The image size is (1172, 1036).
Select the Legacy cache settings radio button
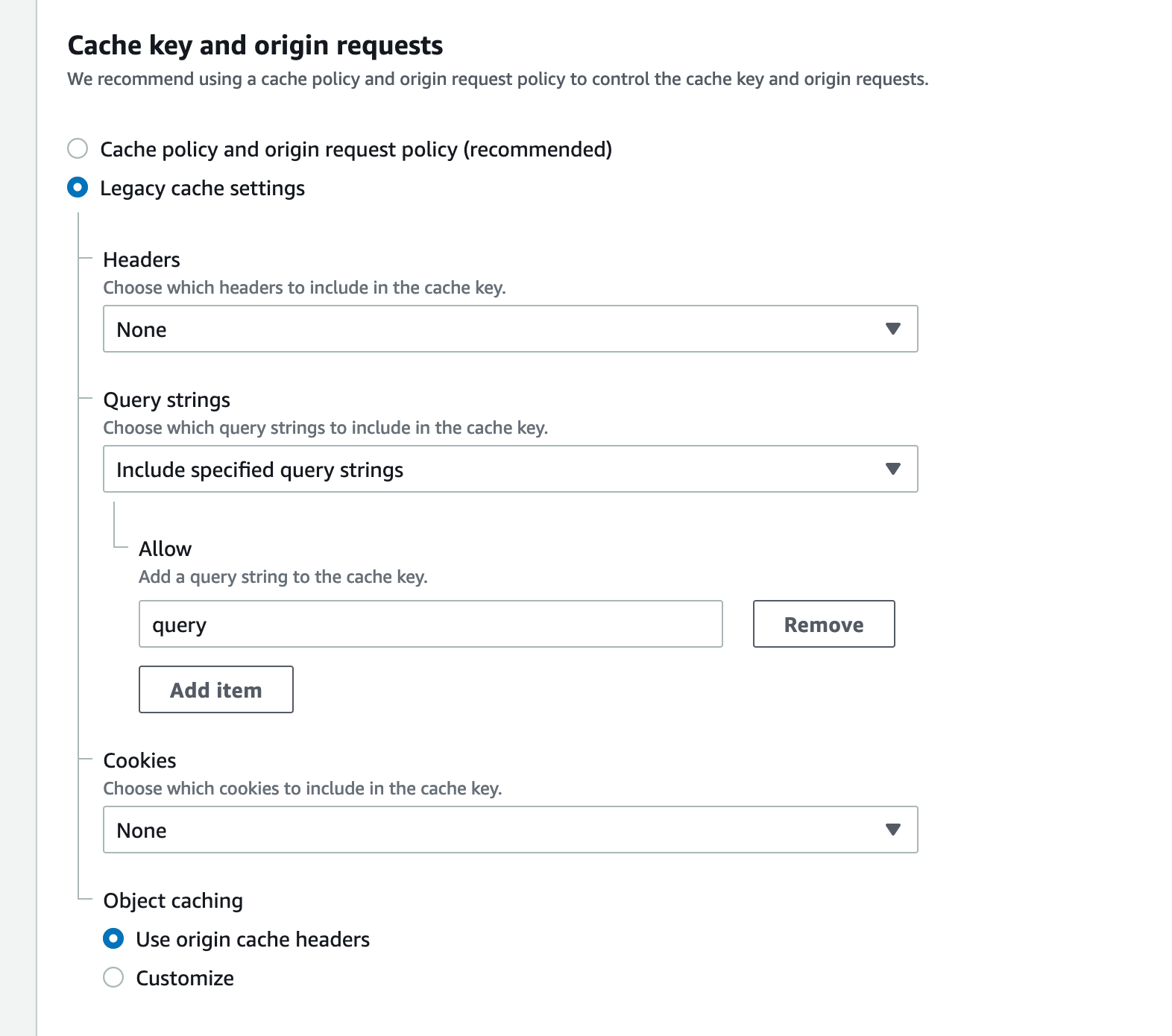point(78,187)
